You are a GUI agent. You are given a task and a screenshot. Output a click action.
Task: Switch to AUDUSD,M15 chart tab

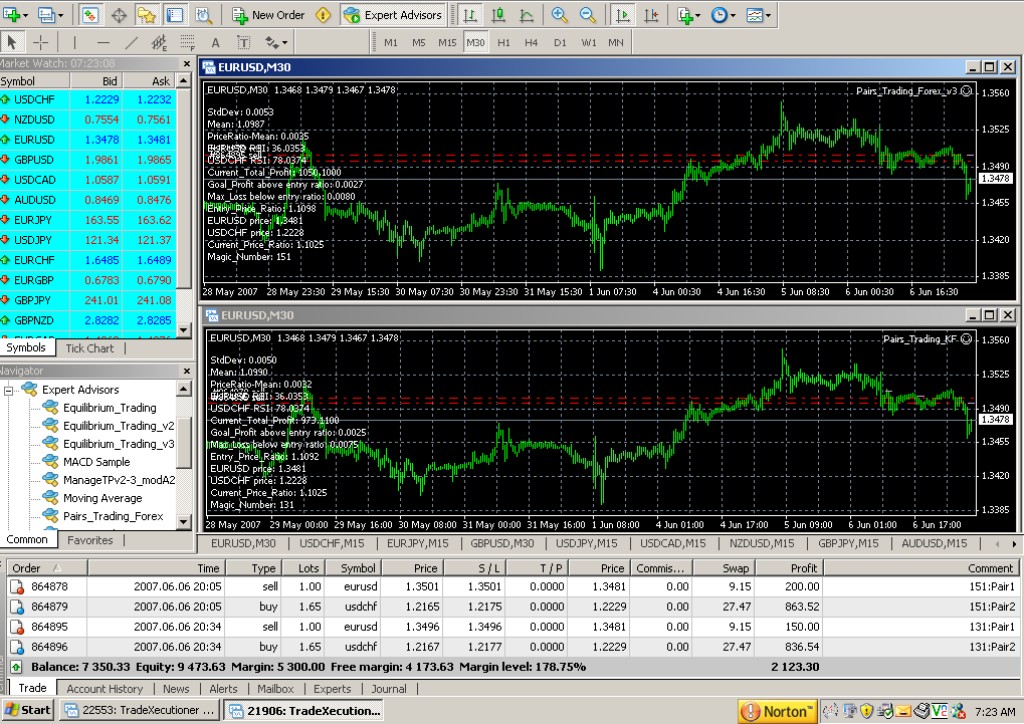934,543
